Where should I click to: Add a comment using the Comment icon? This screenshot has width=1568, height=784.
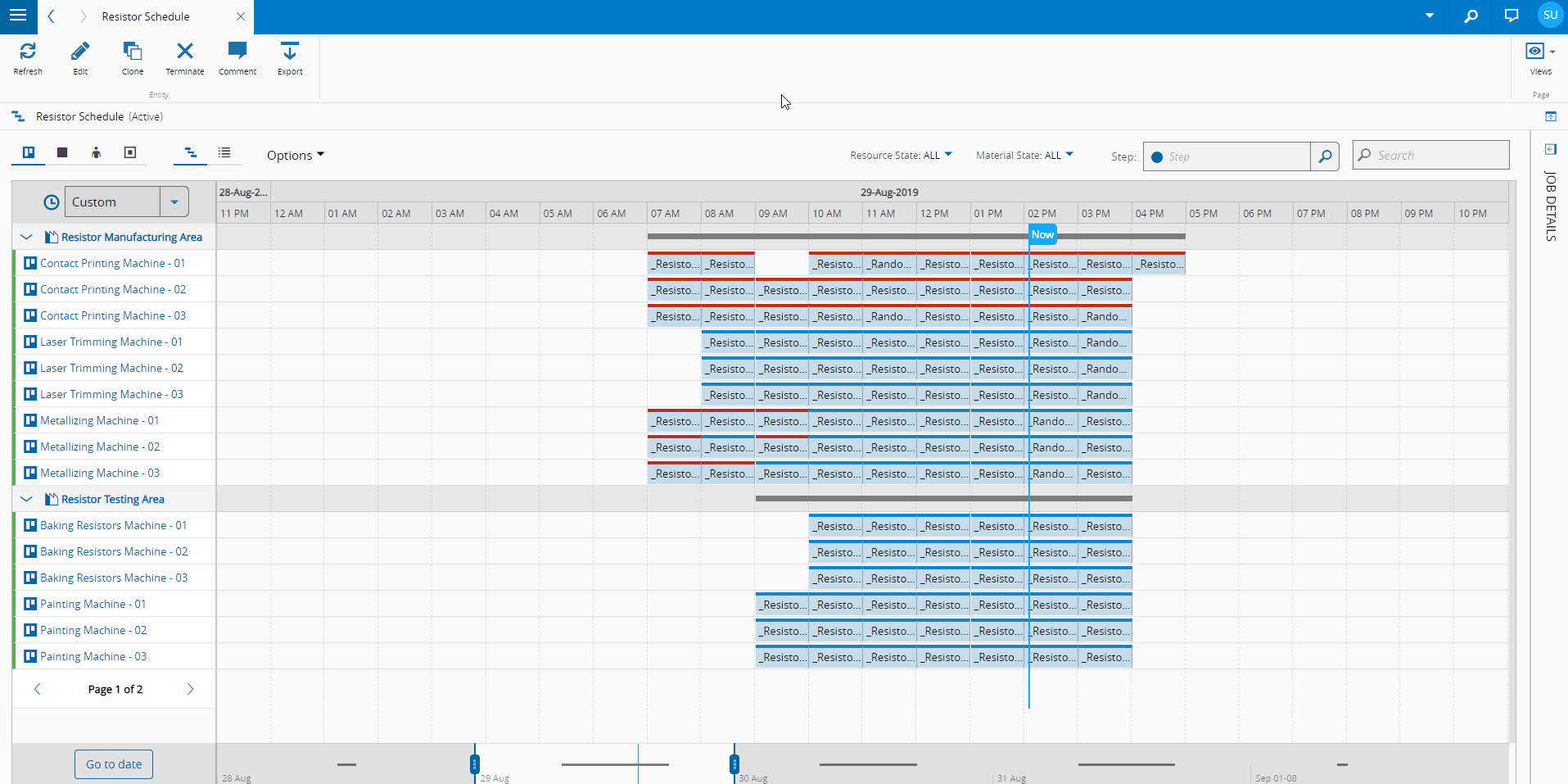237,52
